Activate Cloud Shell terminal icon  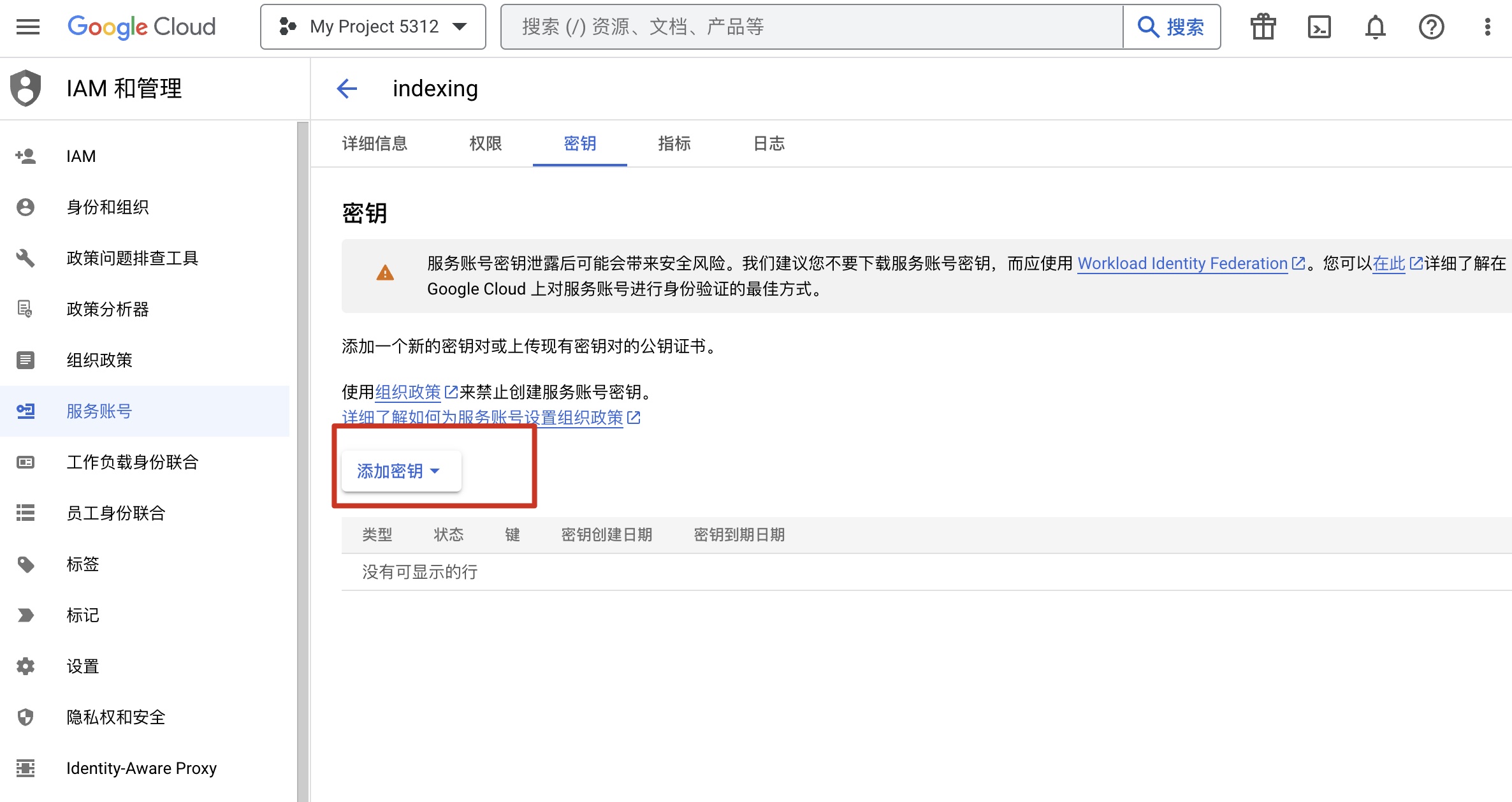pyautogui.click(x=1319, y=27)
